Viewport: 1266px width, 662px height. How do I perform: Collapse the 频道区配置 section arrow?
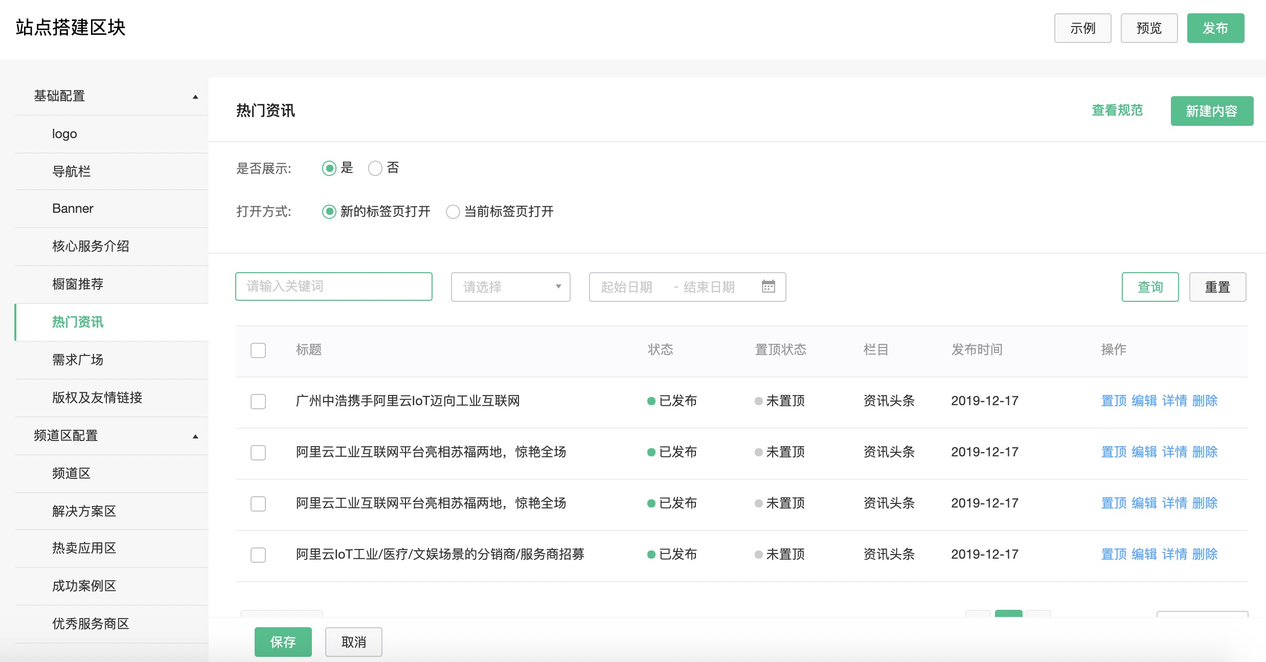point(195,437)
